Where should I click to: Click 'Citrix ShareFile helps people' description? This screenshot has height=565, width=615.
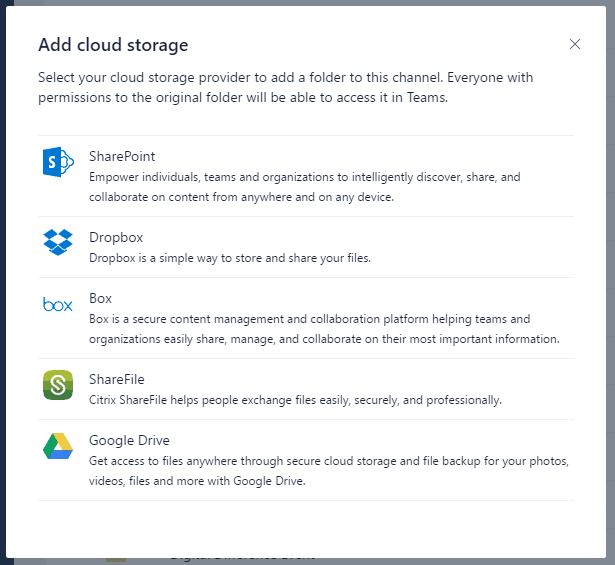tap(295, 400)
